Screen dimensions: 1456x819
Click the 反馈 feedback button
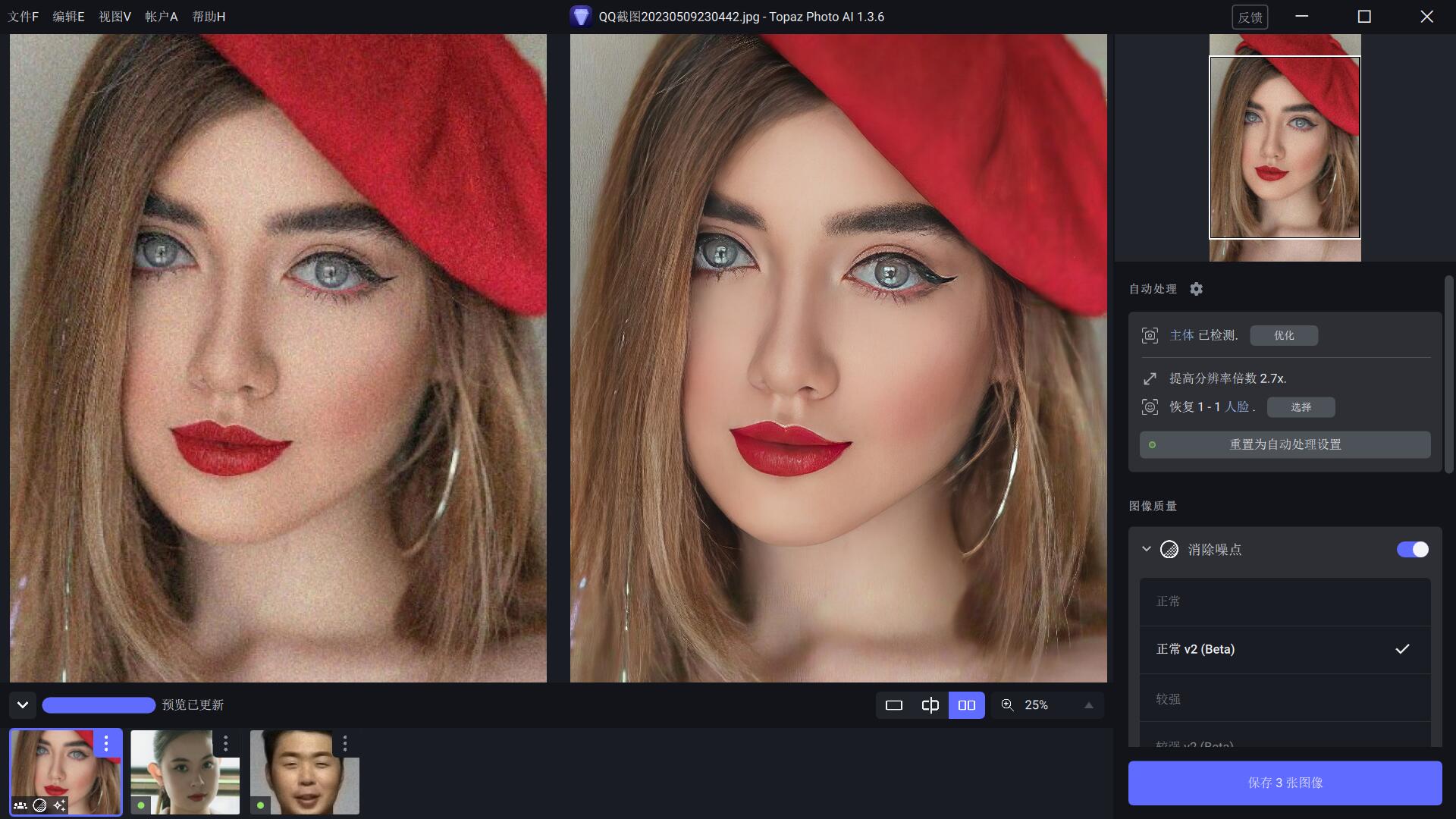point(1250,17)
